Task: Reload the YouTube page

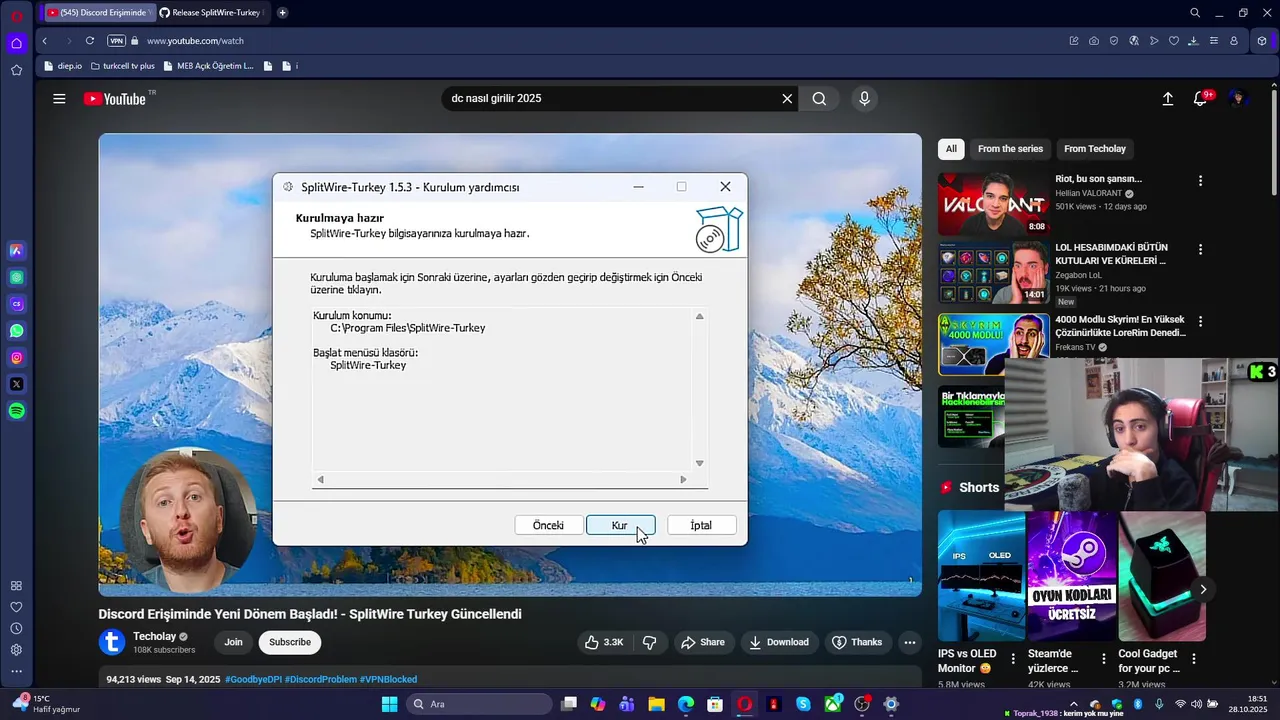Action: point(89,41)
